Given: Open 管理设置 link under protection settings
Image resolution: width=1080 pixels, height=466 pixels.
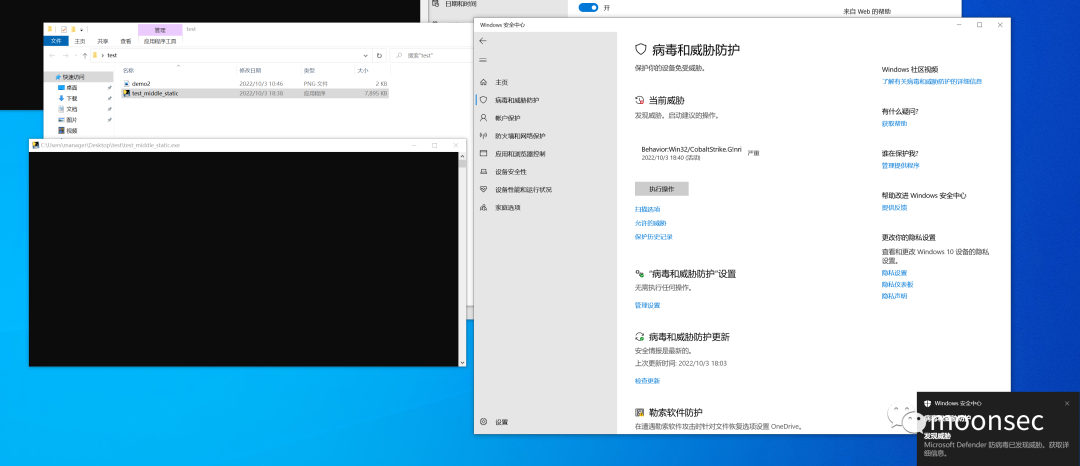Looking at the screenshot, I should pos(647,305).
